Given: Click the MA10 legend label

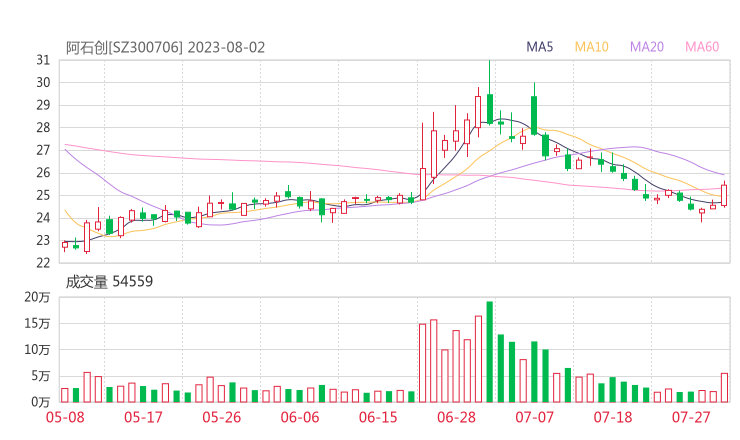Looking at the screenshot, I should pyautogui.click(x=591, y=47).
